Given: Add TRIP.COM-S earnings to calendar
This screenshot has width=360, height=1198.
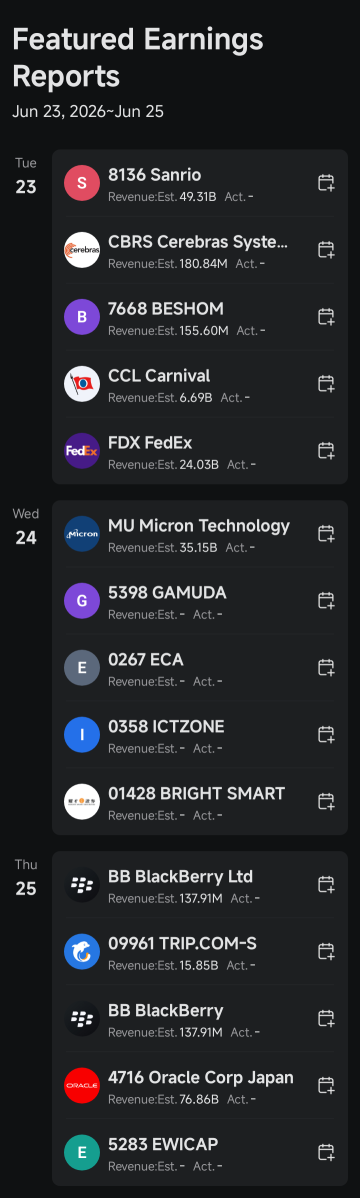Looking at the screenshot, I should [326, 951].
